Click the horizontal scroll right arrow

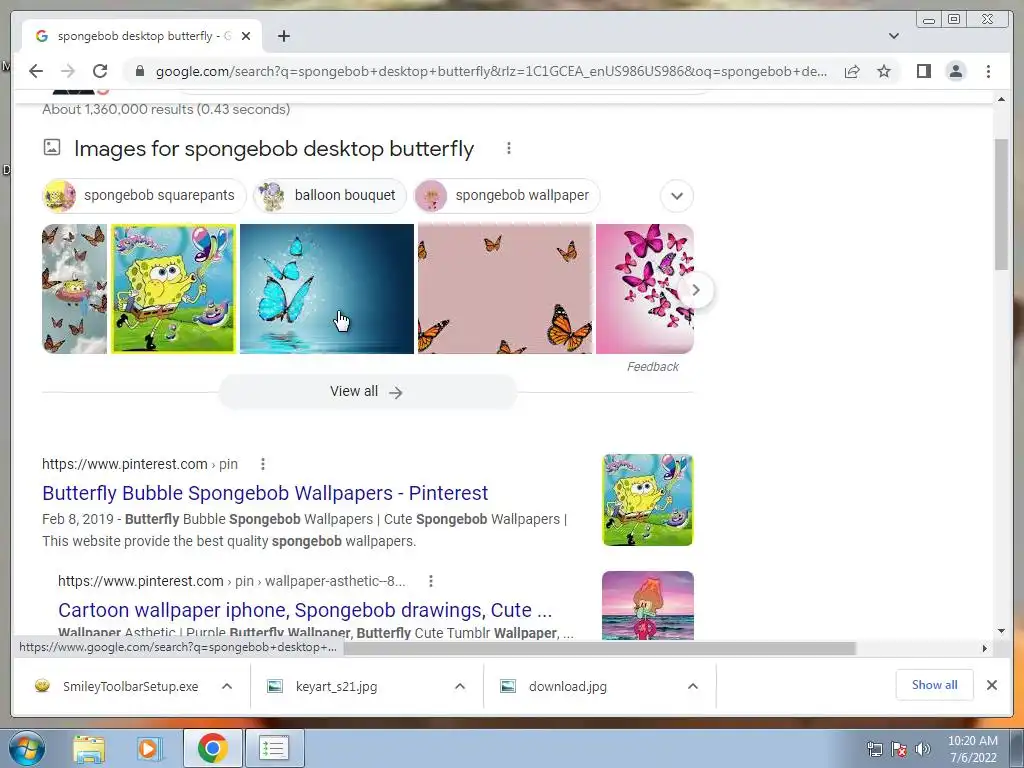[x=985, y=648]
